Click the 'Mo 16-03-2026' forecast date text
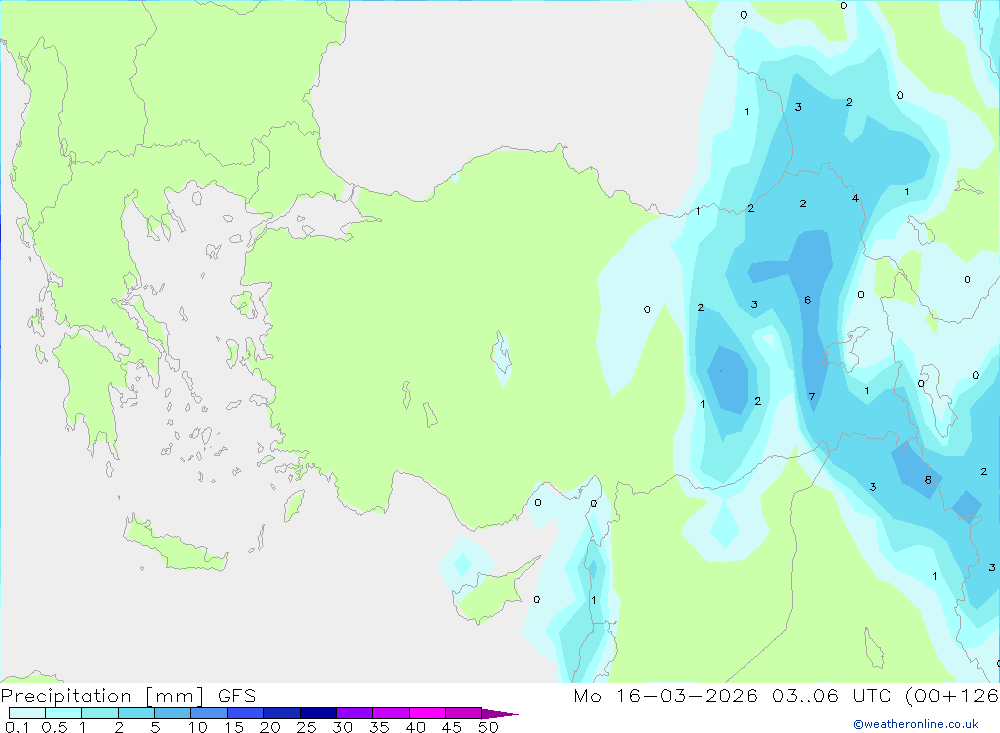This screenshot has width=1000, height=733. (665, 695)
